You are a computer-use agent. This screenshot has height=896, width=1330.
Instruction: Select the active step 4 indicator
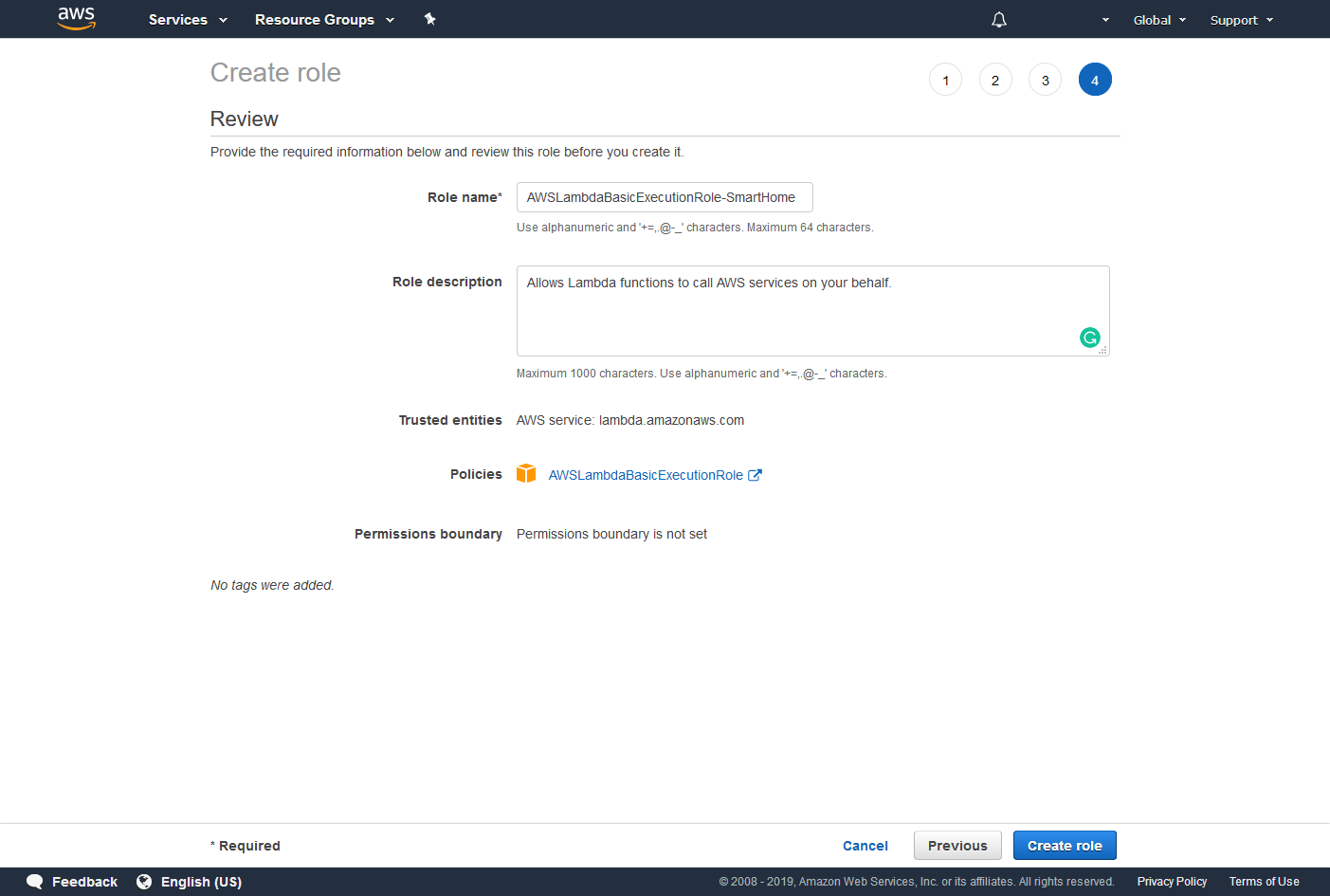click(1095, 80)
